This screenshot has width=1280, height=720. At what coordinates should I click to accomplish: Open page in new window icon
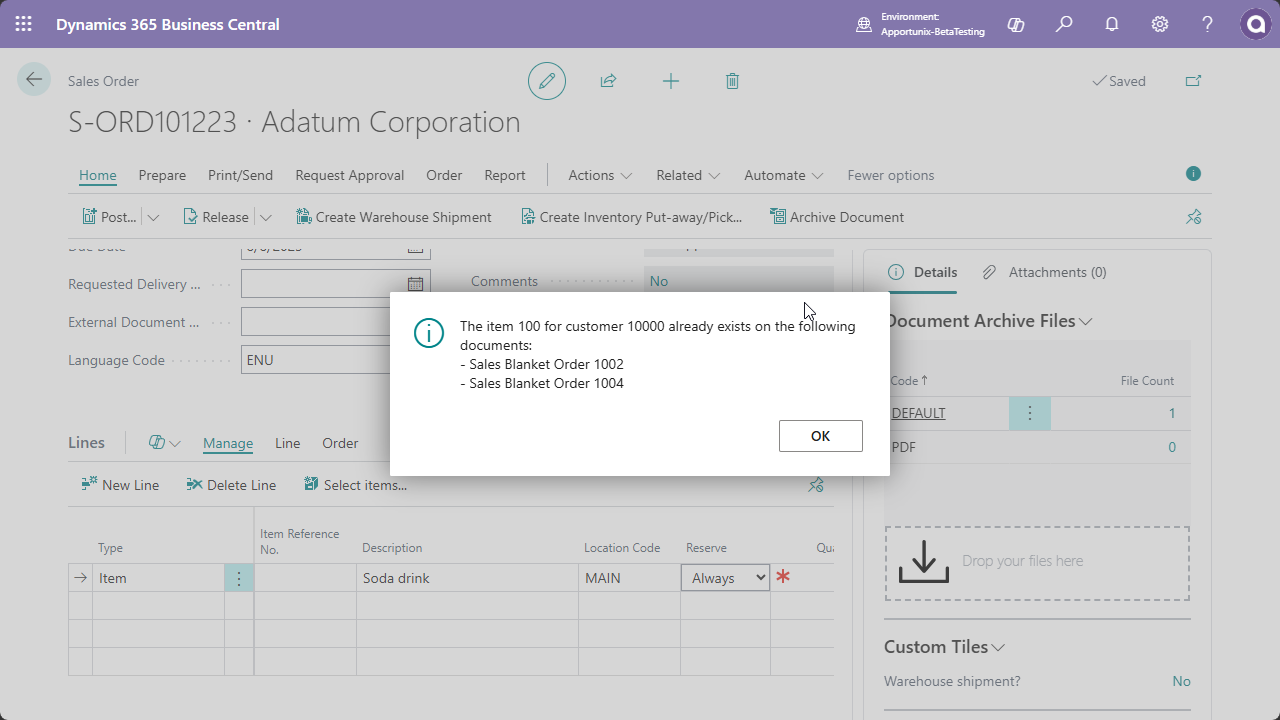(x=1193, y=81)
